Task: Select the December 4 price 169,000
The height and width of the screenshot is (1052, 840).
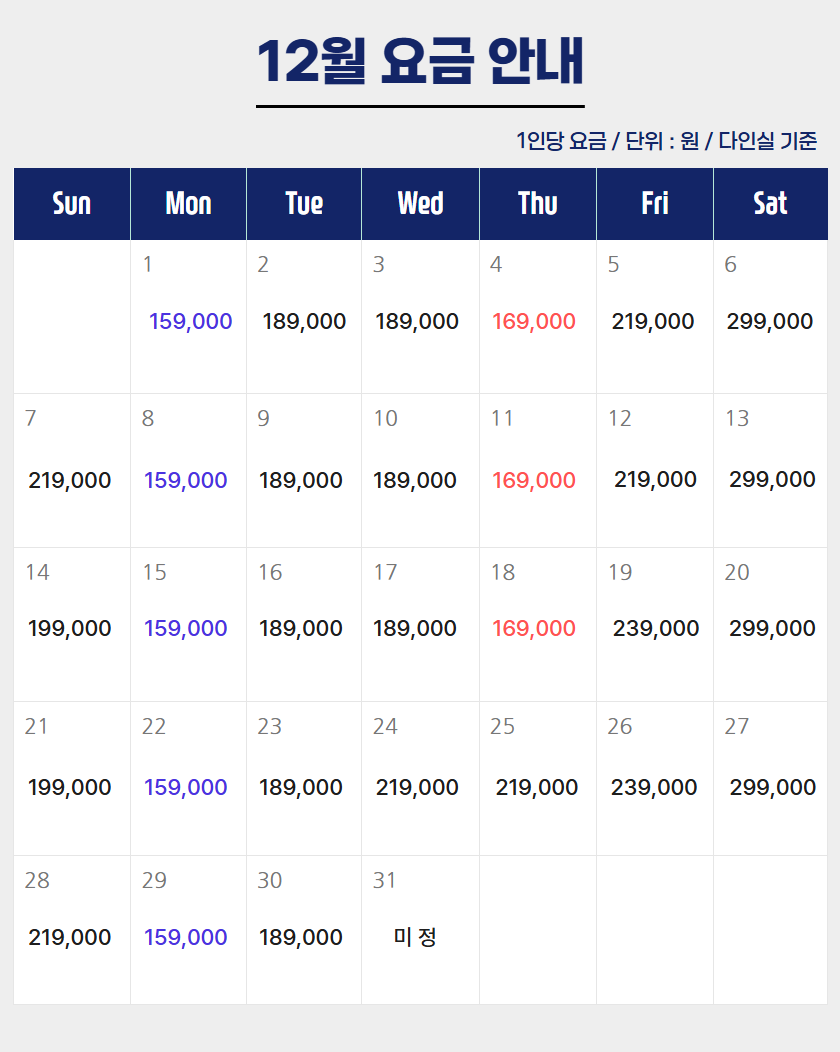Action: (x=534, y=321)
